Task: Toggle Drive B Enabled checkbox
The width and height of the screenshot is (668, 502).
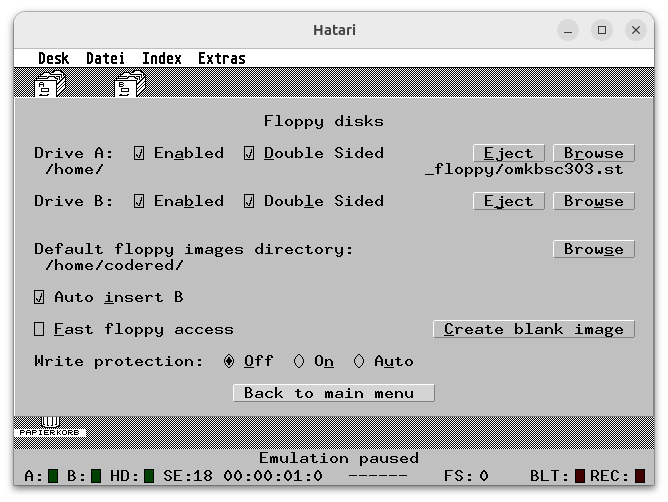Action: (x=139, y=201)
